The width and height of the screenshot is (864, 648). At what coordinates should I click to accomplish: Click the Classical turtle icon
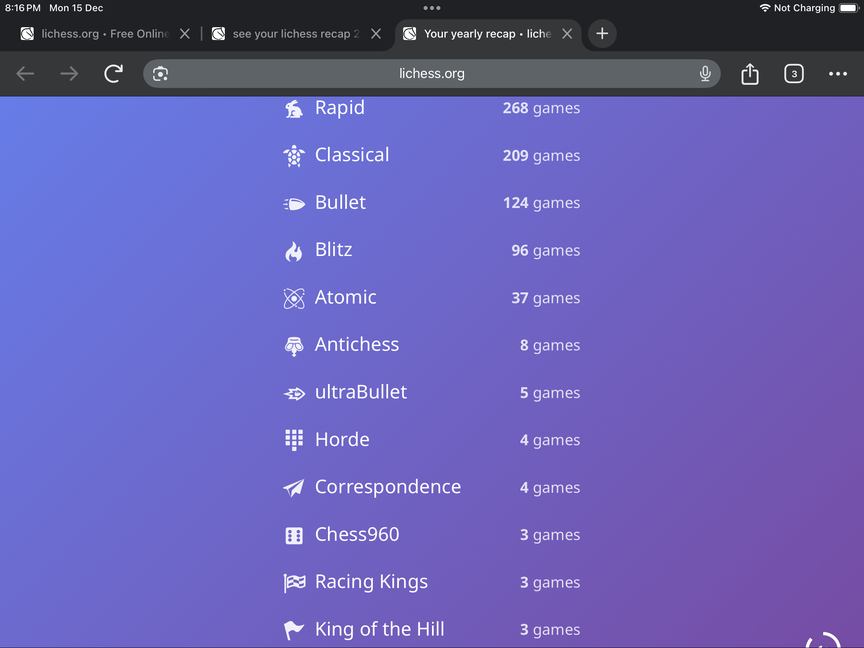pyautogui.click(x=294, y=156)
